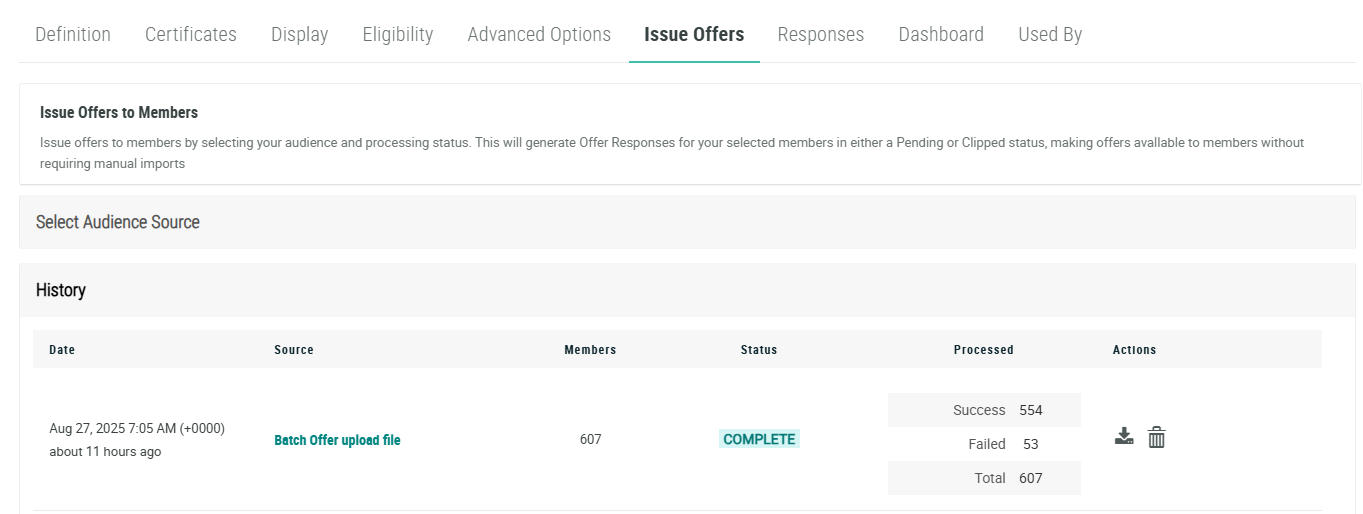Switch to the Used By tab
This screenshot has height=514, width=1363.
pyautogui.click(x=1050, y=34)
